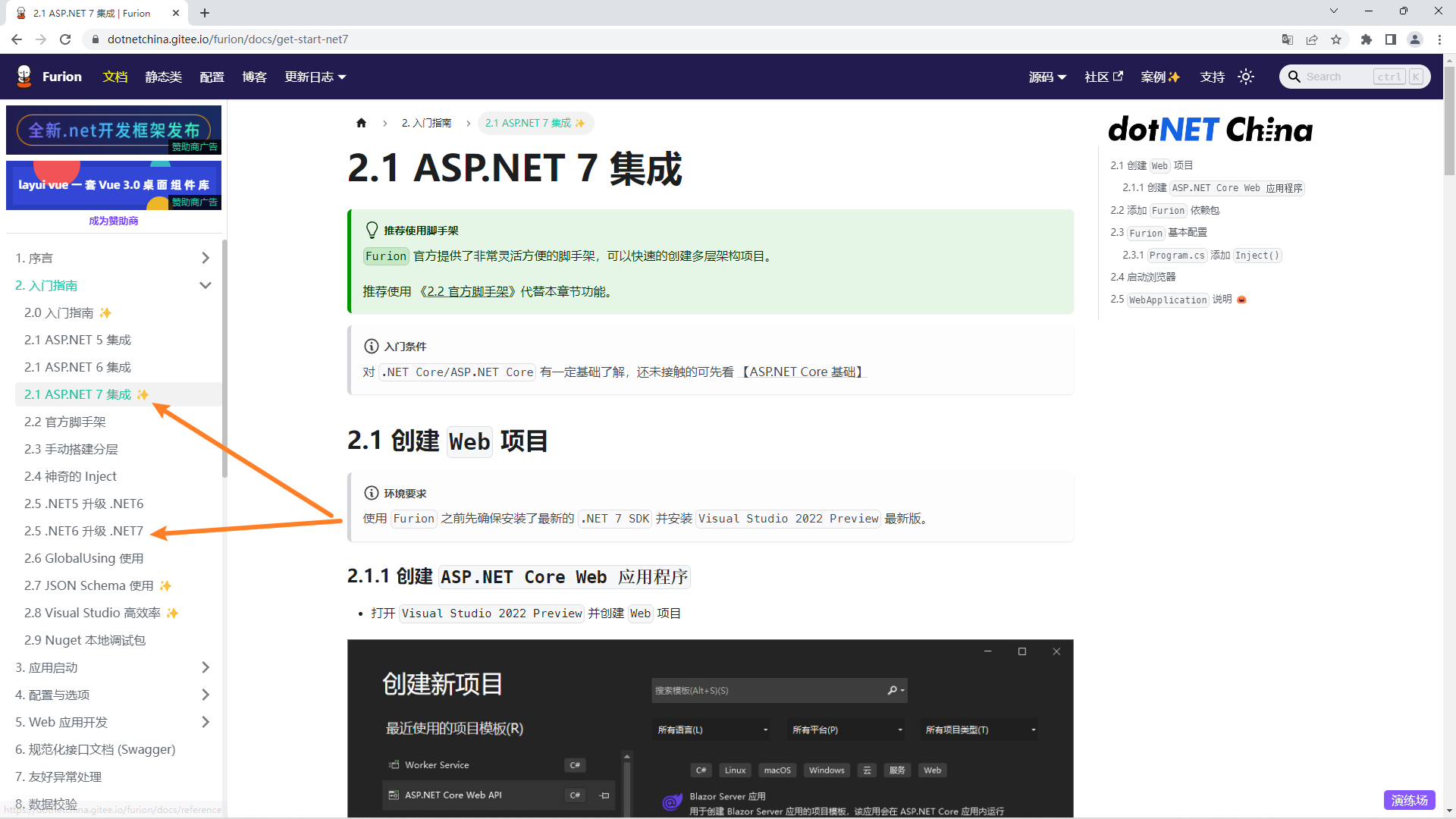Open the 案例 nav item
The height and width of the screenshot is (819, 1456).
tap(1160, 77)
